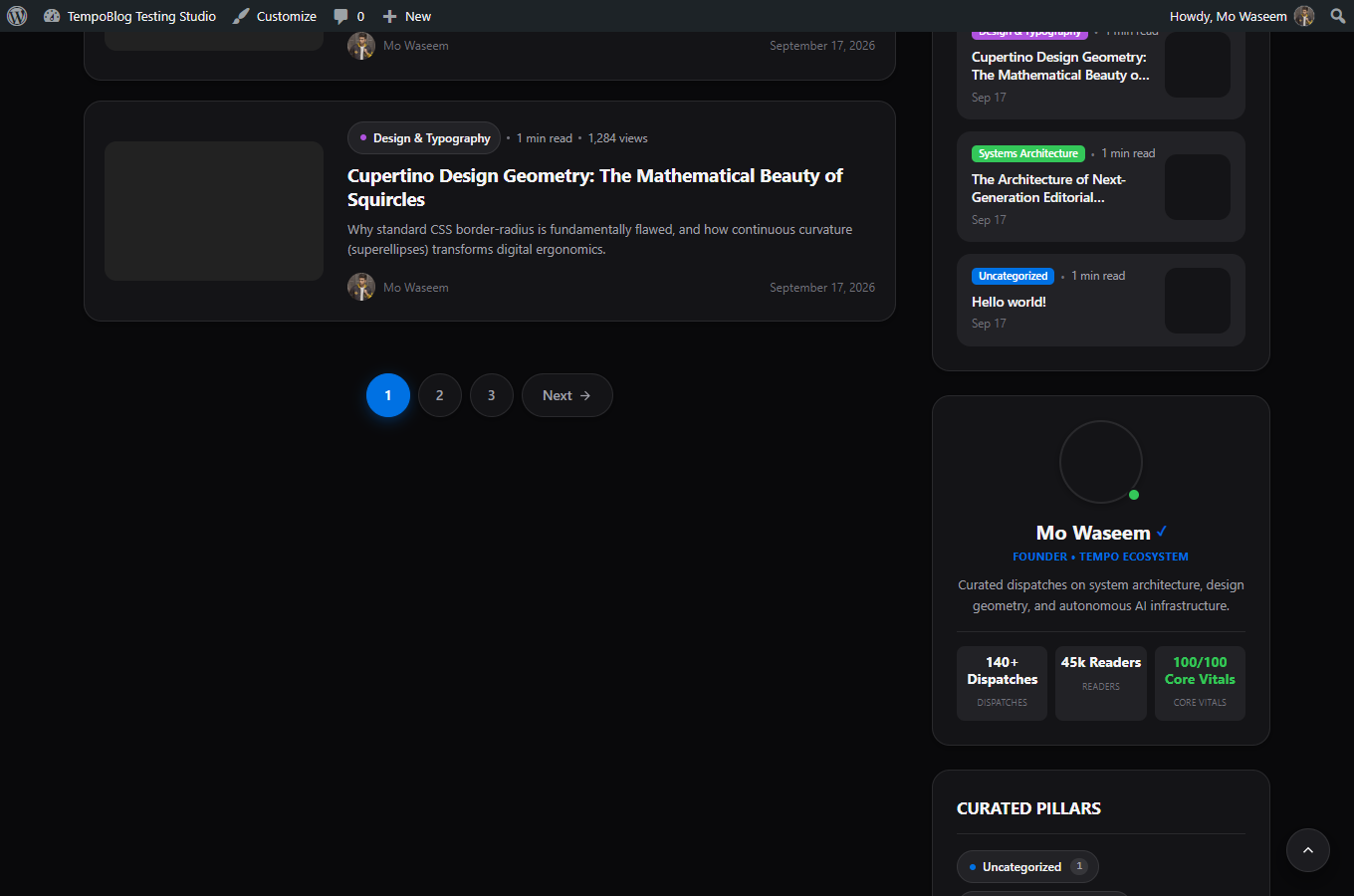Click 'Sep 17' date under Hello world!
Image resolution: width=1354 pixels, height=896 pixels.
coord(989,324)
